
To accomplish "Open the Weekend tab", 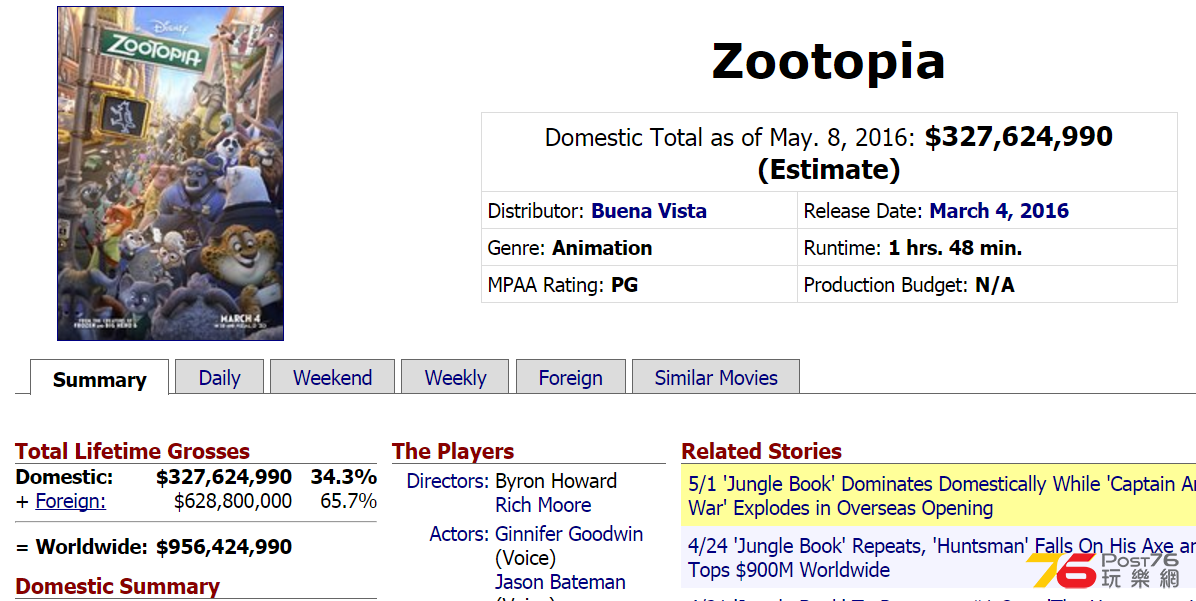I will click(x=333, y=378).
